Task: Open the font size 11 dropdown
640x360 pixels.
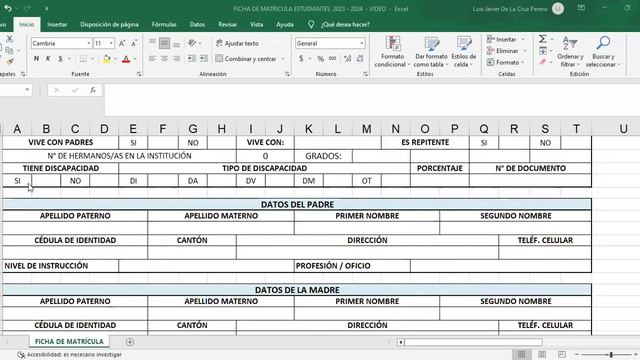Action: point(111,43)
